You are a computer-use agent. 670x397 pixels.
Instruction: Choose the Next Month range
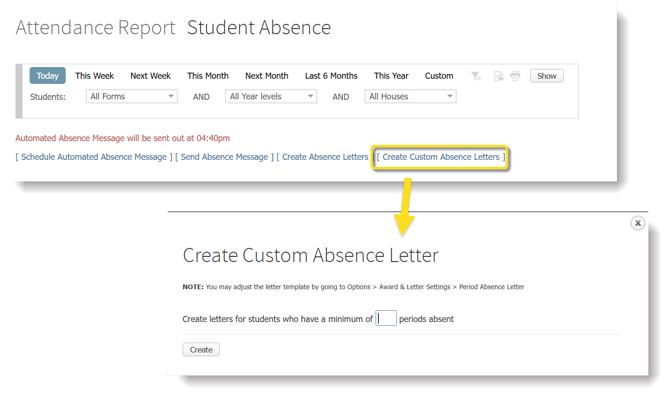(x=267, y=76)
